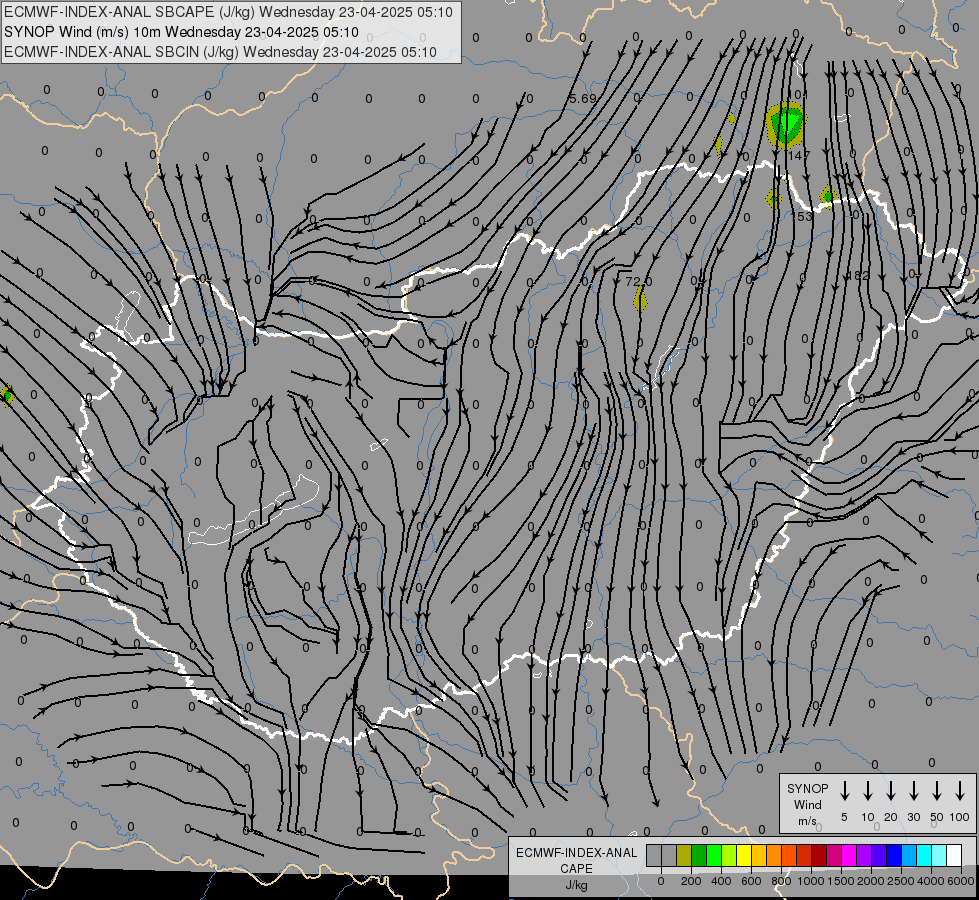This screenshot has width=979, height=900.
Task: Click the '600' tick label on colorbar
Action: click(x=751, y=881)
